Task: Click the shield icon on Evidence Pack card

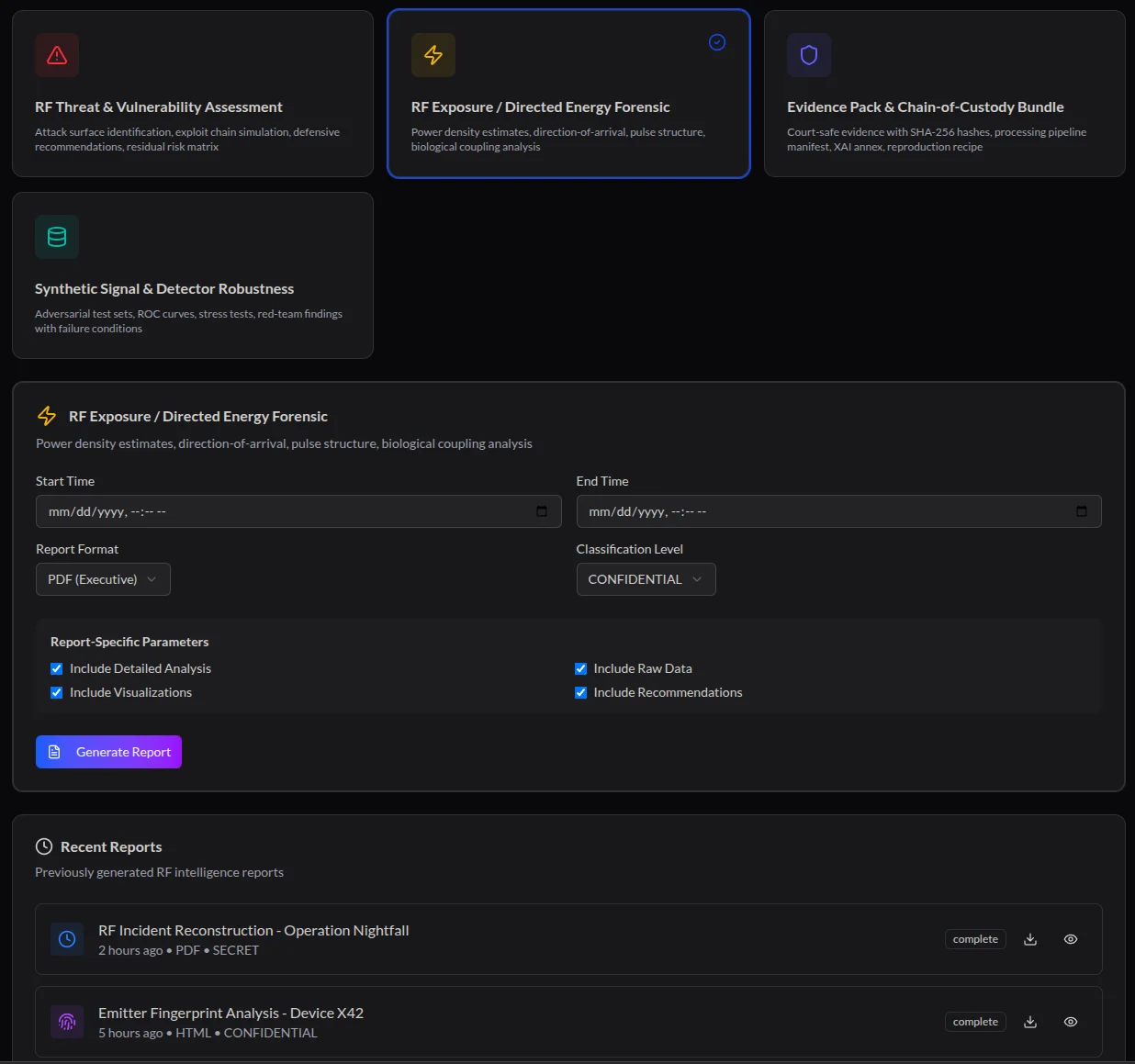Action: [x=808, y=55]
